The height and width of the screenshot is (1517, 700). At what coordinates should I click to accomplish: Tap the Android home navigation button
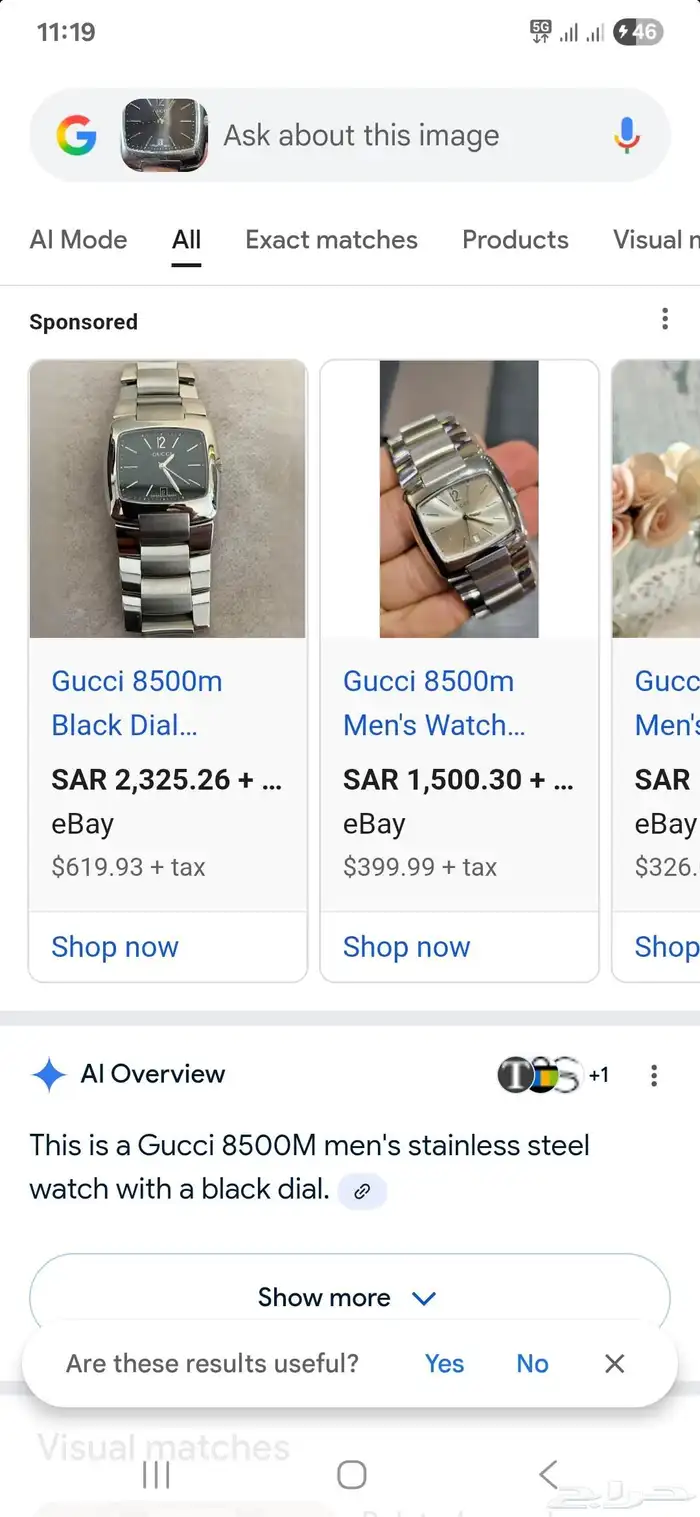click(351, 1474)
